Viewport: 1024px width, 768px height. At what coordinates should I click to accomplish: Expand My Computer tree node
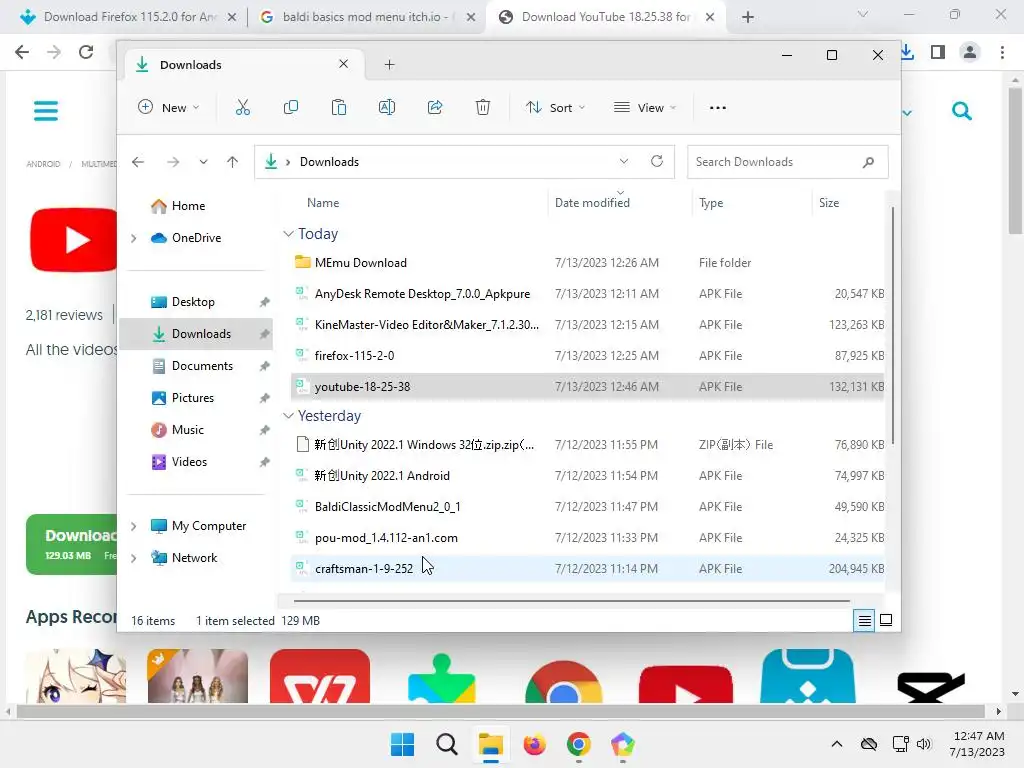(x=134, y=526)
